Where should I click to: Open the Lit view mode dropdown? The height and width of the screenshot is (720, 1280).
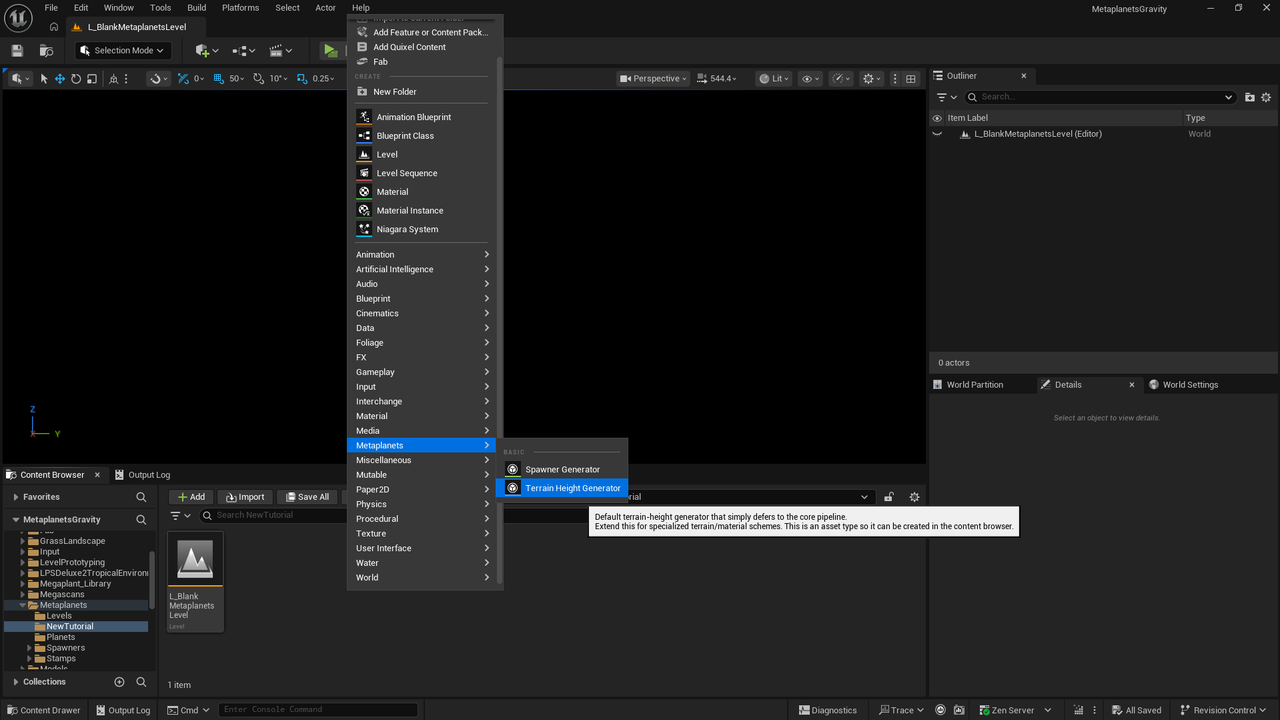(773, 79)
